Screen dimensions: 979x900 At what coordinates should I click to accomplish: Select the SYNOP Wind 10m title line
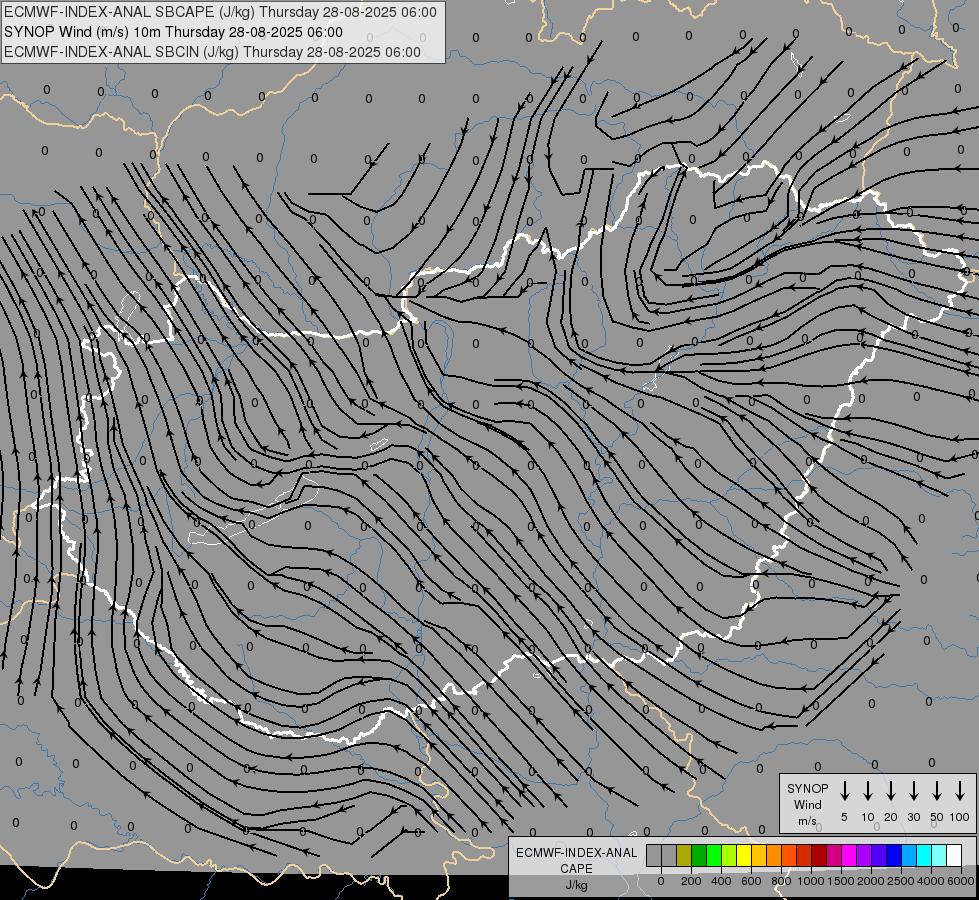point(173,32)
